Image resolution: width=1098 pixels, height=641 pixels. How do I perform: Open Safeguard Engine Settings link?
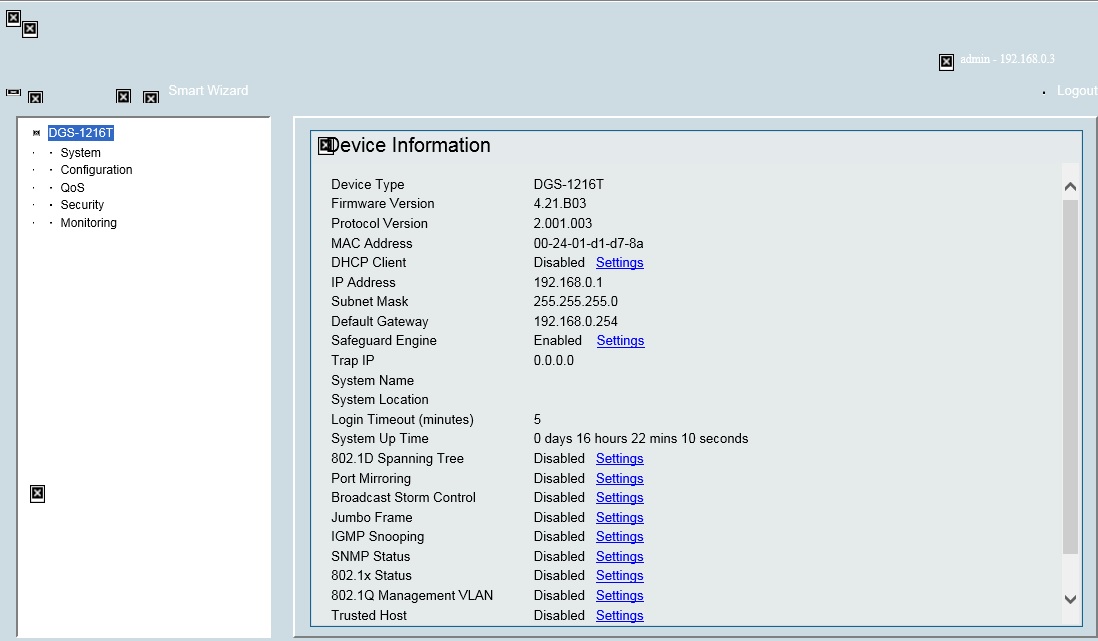620,341
